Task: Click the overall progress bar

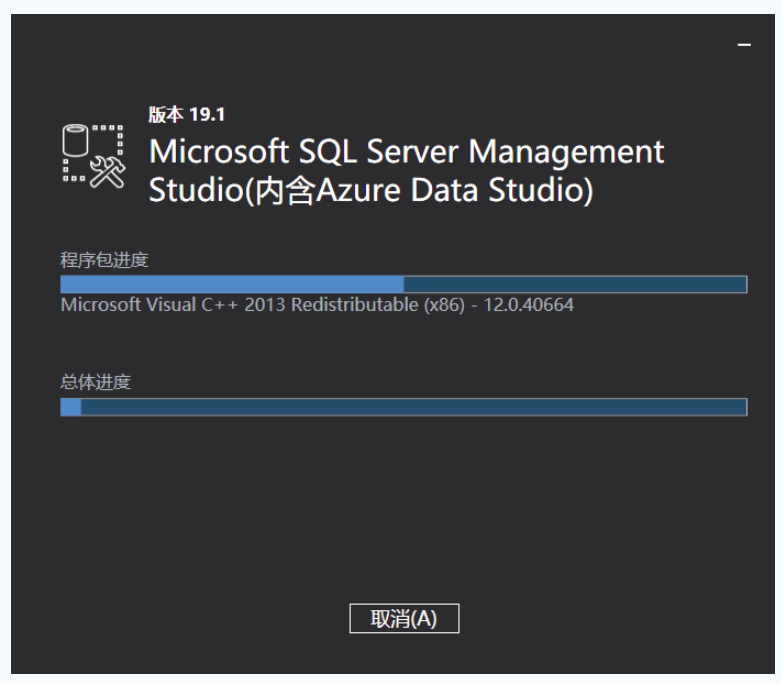Action: (403, 407)
